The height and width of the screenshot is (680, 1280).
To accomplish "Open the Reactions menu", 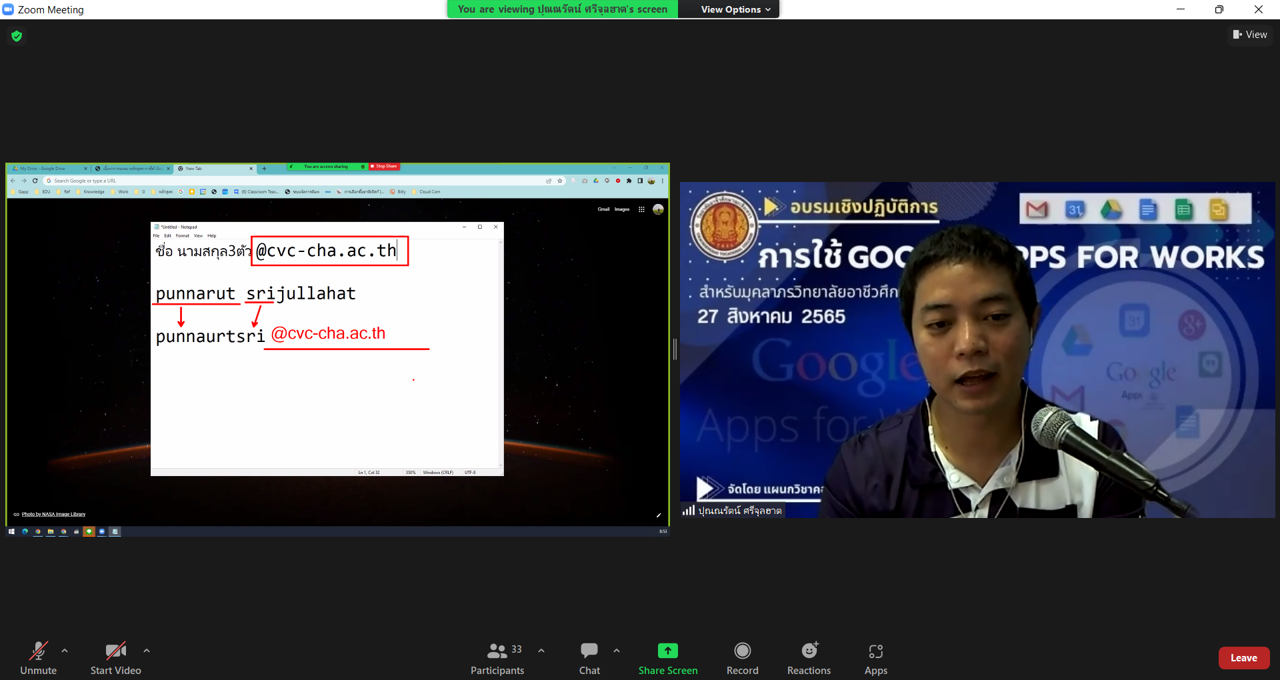I will pyautogui.click(x=809, y=658).
